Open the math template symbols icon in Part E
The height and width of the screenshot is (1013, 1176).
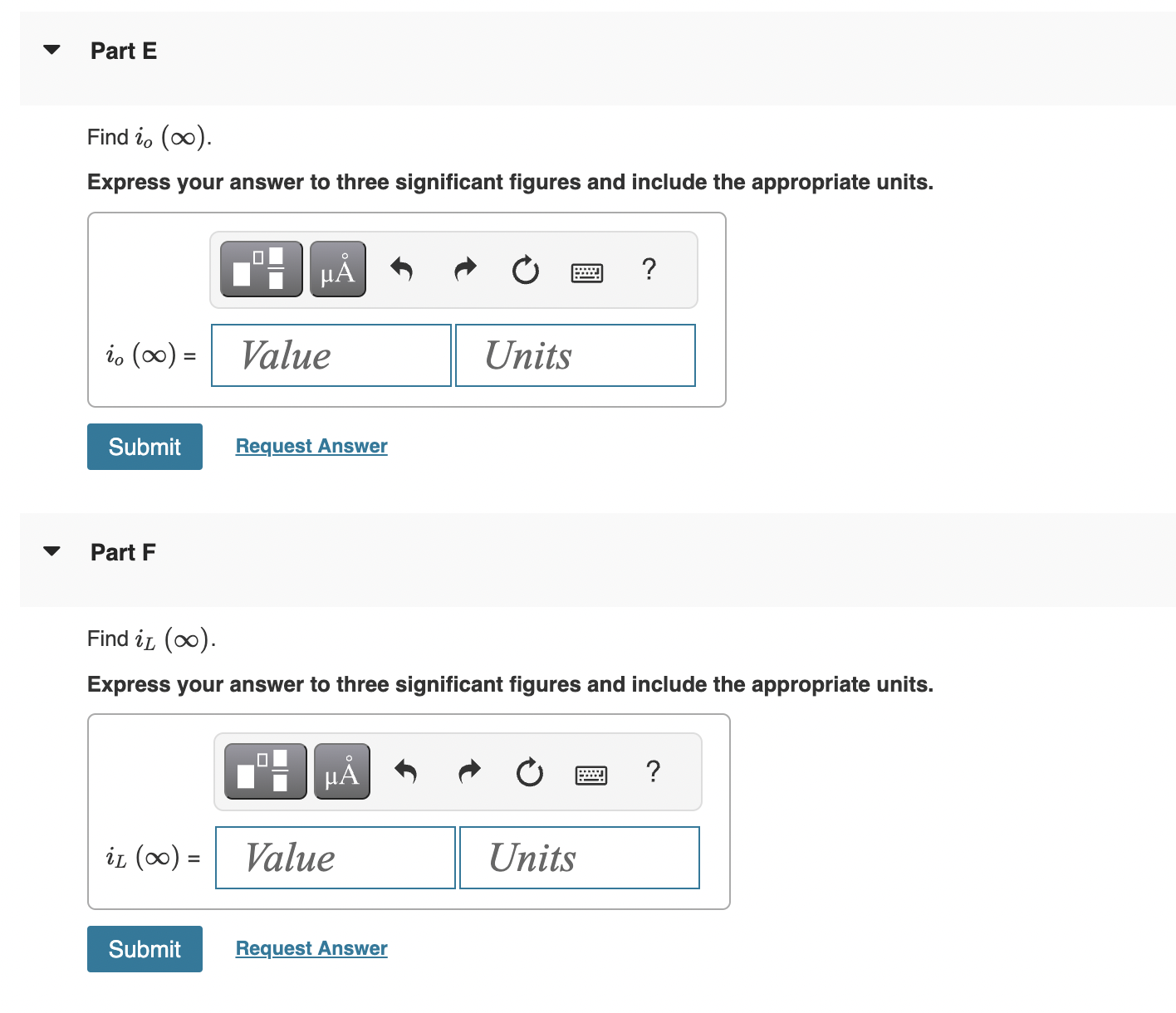(x=260, y=268)
